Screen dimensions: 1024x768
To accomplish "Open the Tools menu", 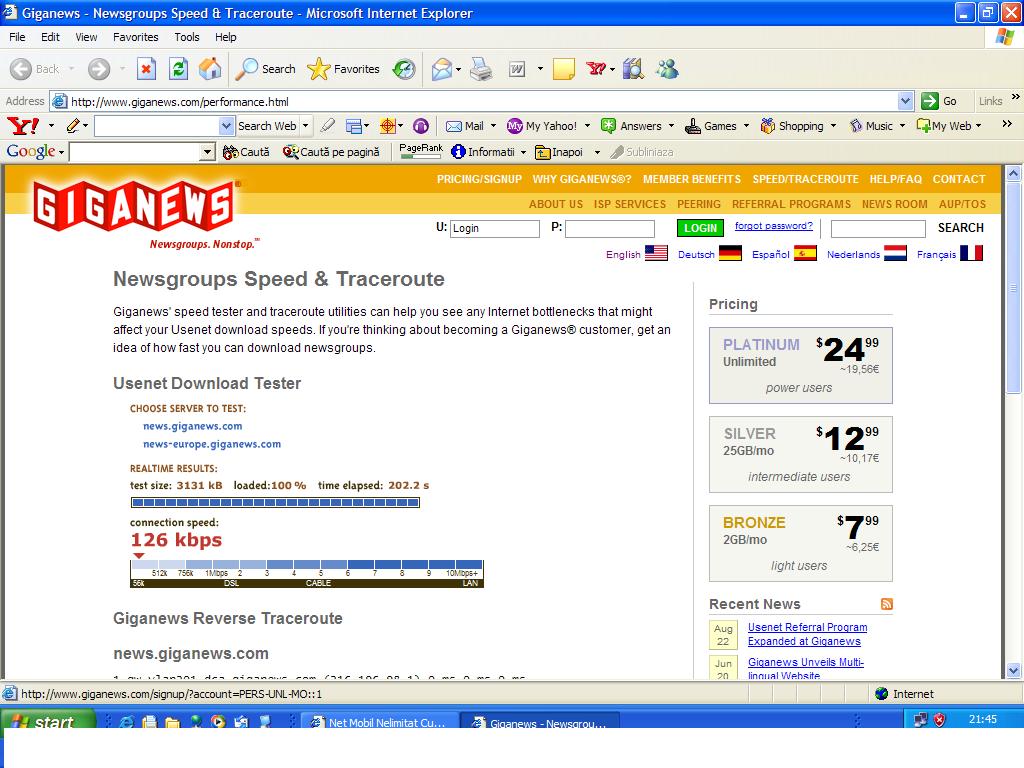I will tap(187, 37).
